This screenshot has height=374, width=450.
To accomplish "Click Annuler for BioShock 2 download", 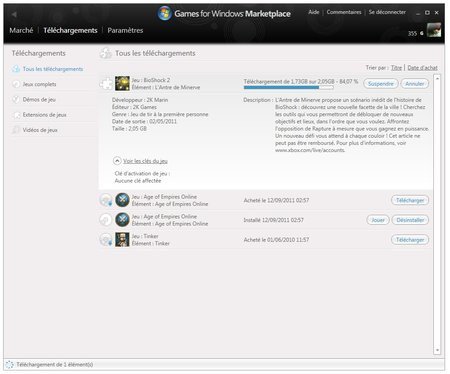I will (x=415, y=84).
